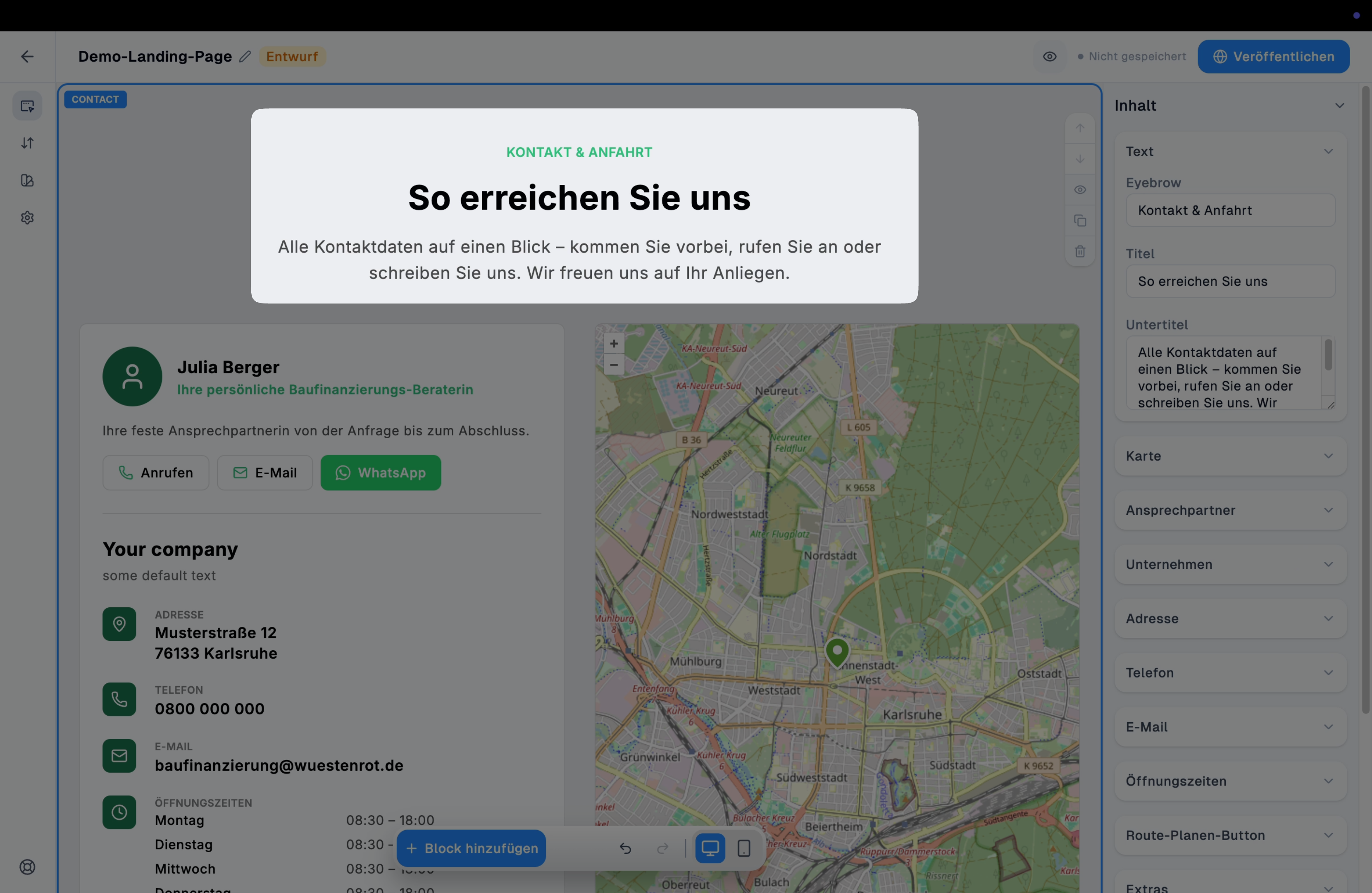Screen dimensions: 1372x893
Task: Zoom out on the map
Action: click(x=613, y=365)
